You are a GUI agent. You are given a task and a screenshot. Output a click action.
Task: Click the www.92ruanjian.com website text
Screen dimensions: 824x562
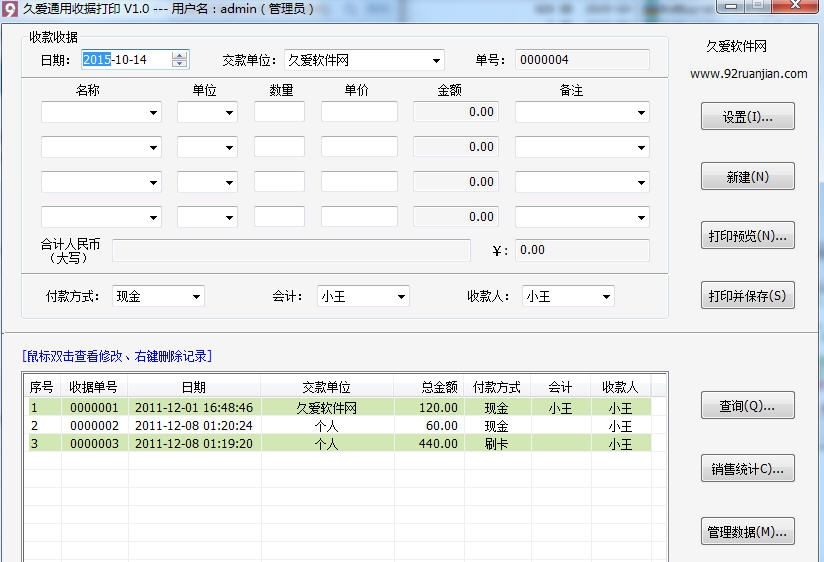click(748, 74)
